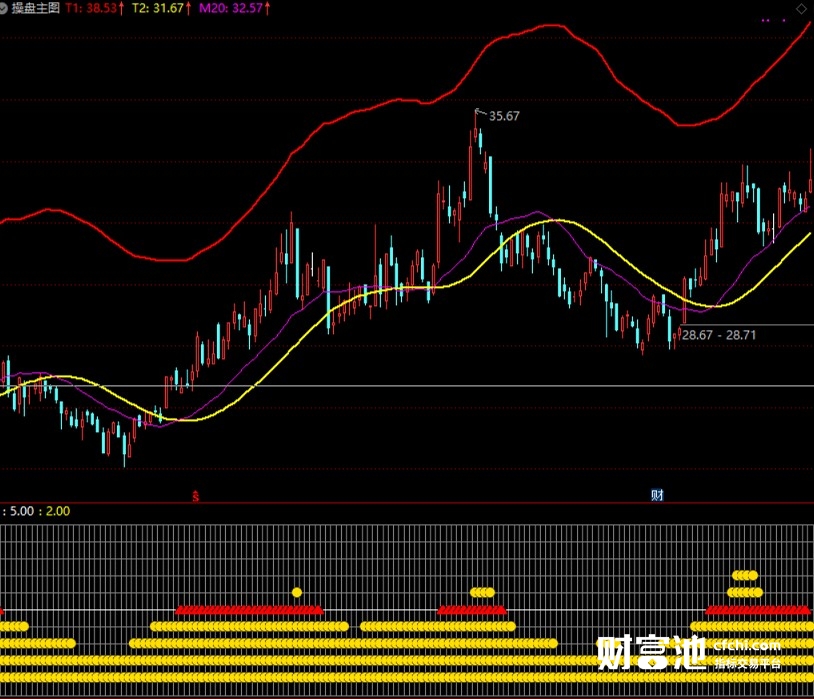Click the purple dots at top right
The image size is (814, 699).
click(772, 19)
